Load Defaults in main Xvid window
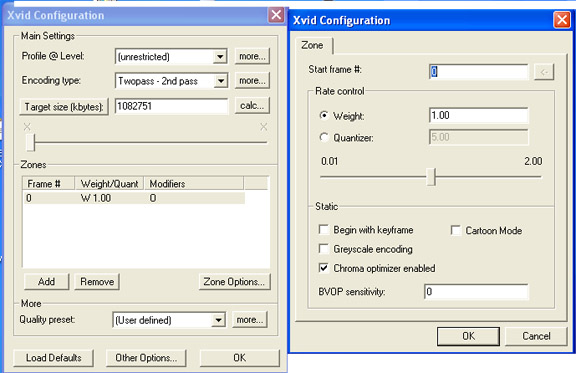 53,358
